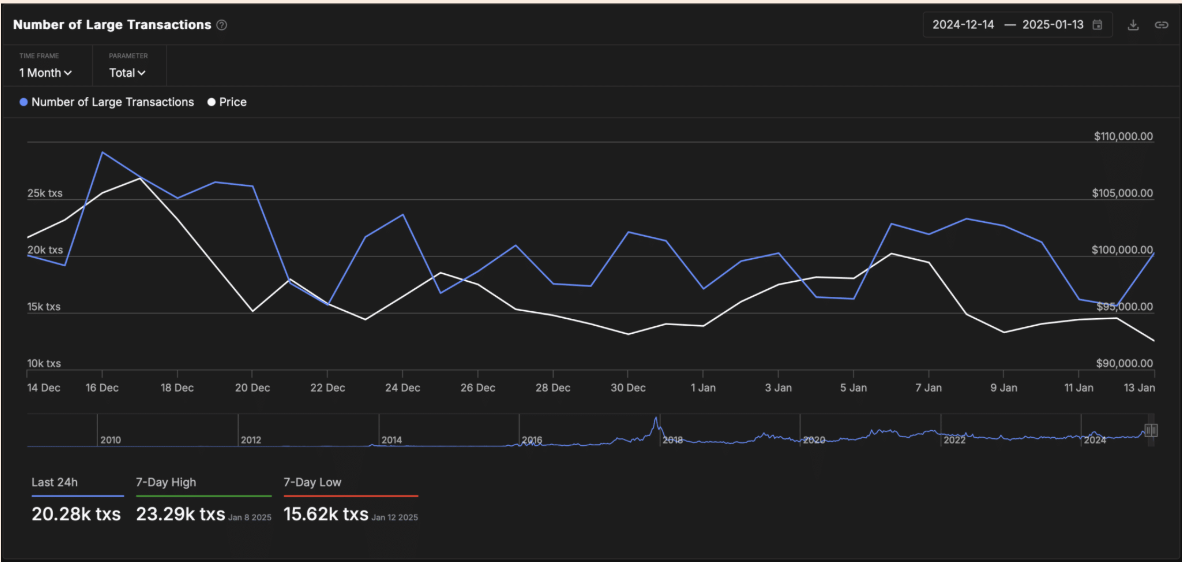Click the 13 Jan x-axis label
Image resolution: width=1182 pixels, height=562 pixels.
(1141, 388)
